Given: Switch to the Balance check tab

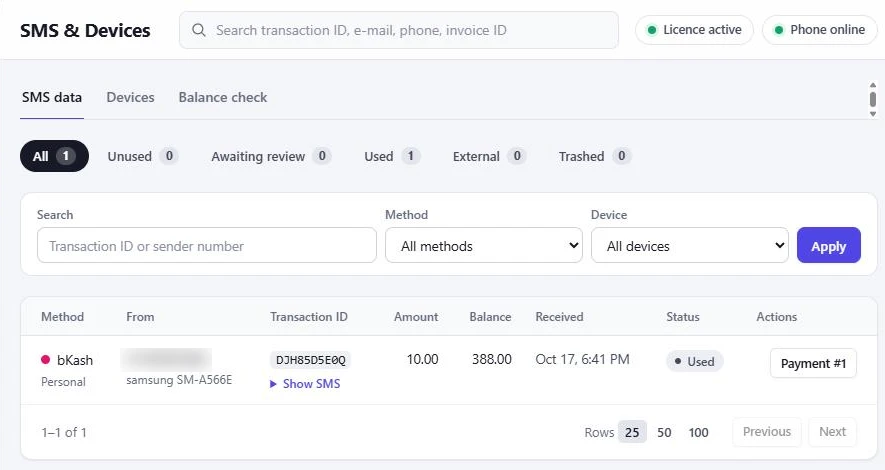Looking at the screenshot, I should (223, 98).
